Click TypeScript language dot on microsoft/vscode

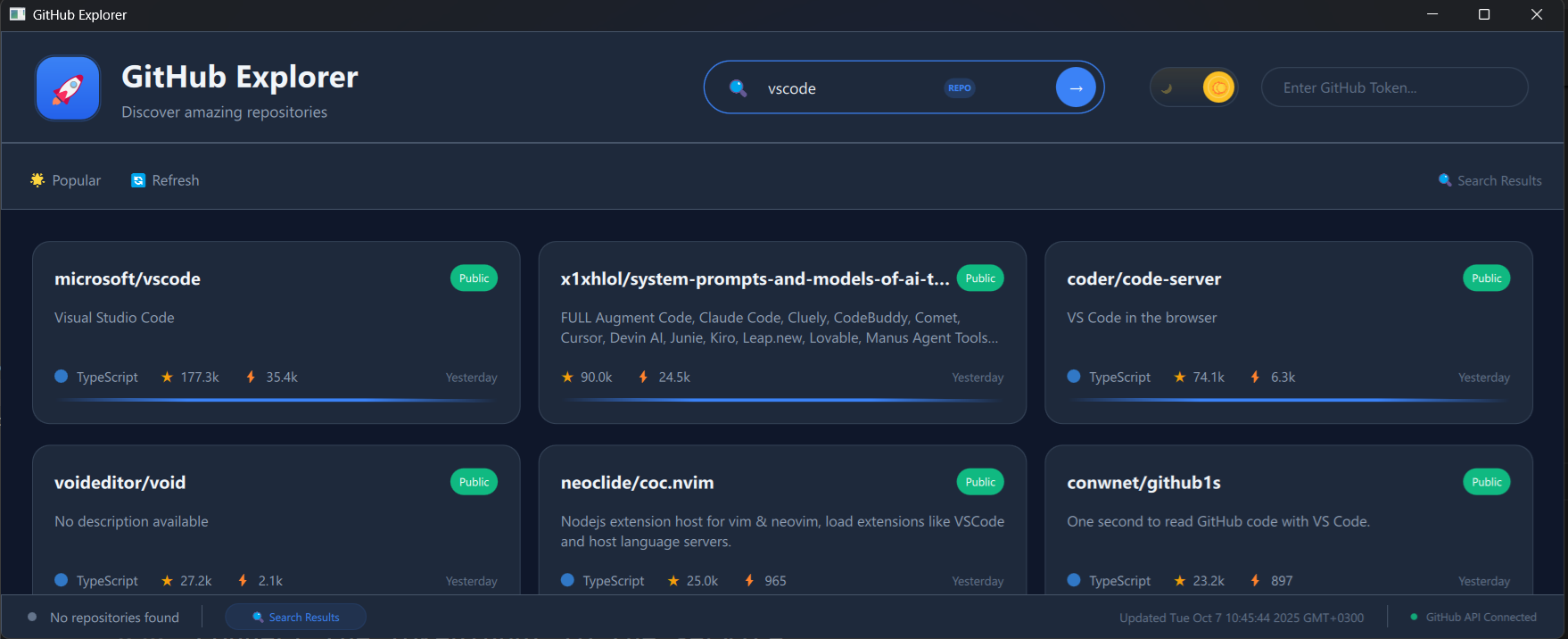62,377
